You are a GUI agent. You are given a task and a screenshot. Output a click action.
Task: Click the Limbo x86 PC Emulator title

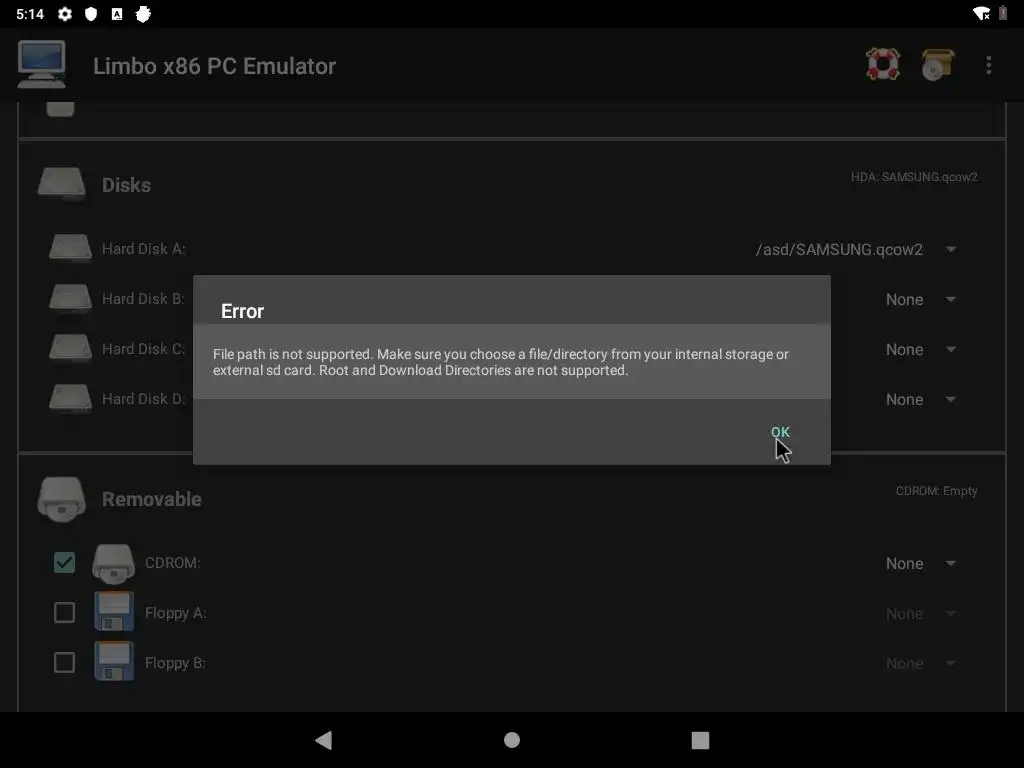pos(214,66)
